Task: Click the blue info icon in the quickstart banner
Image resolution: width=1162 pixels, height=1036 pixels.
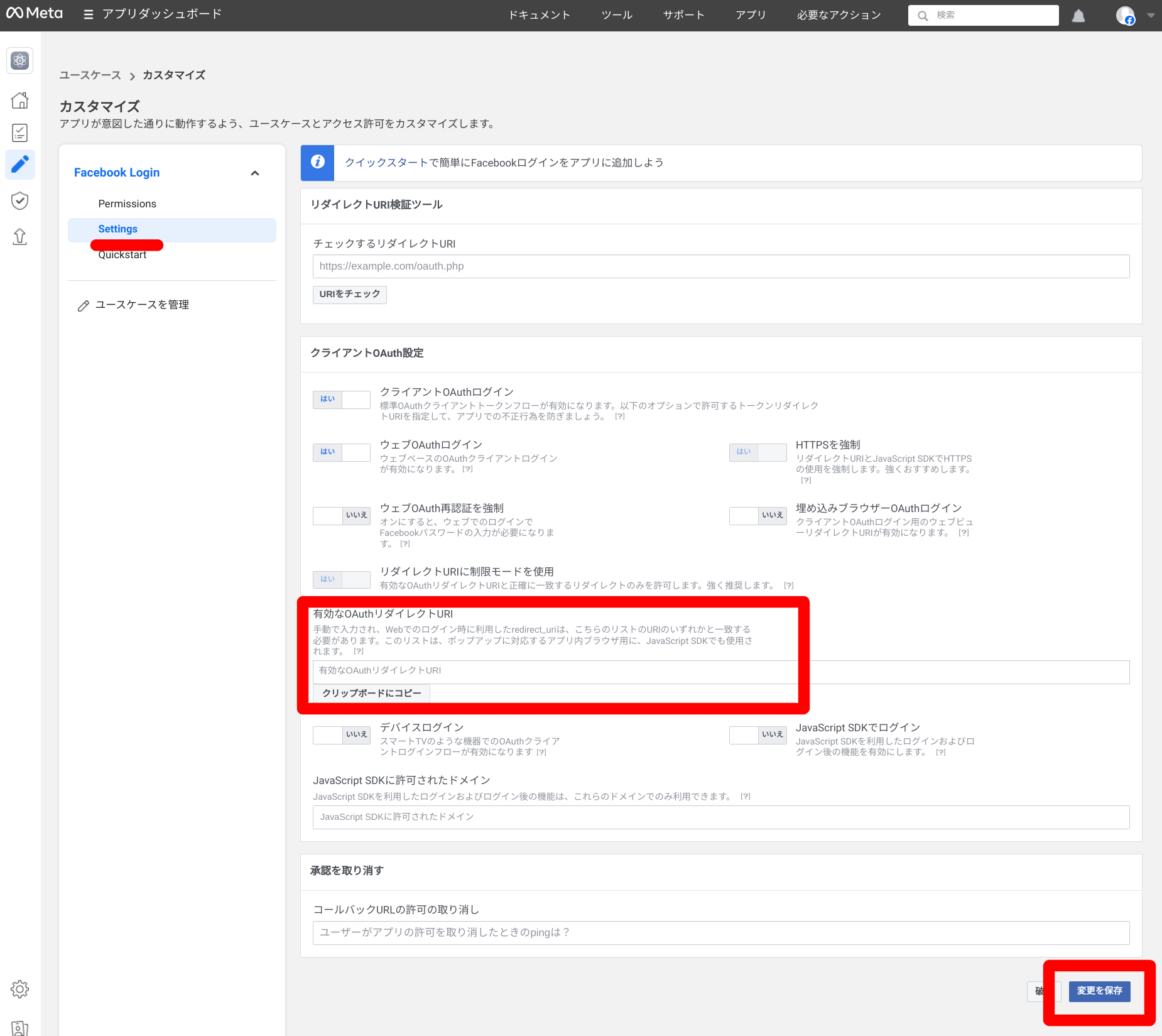Action: point(318,162)
